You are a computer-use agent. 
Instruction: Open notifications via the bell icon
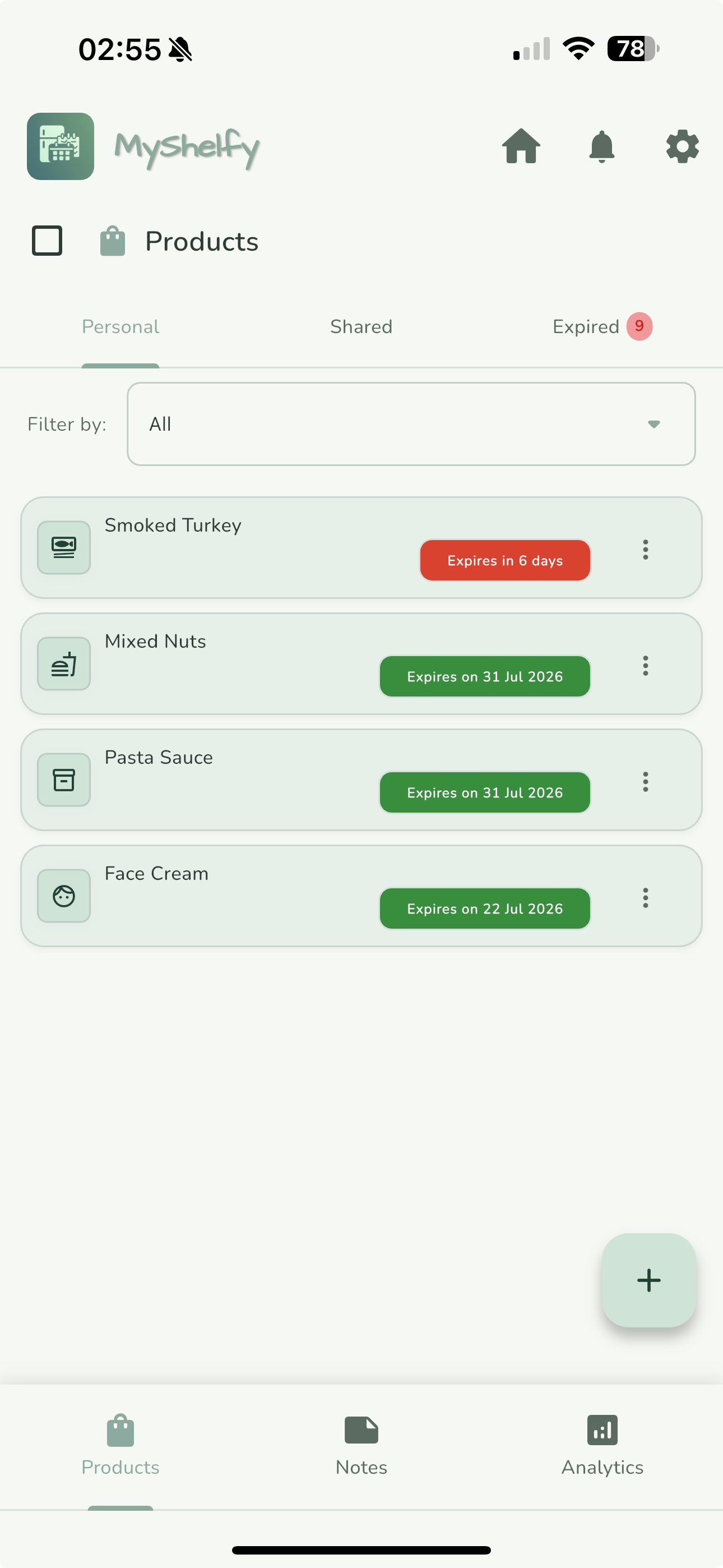pos(601,147)
